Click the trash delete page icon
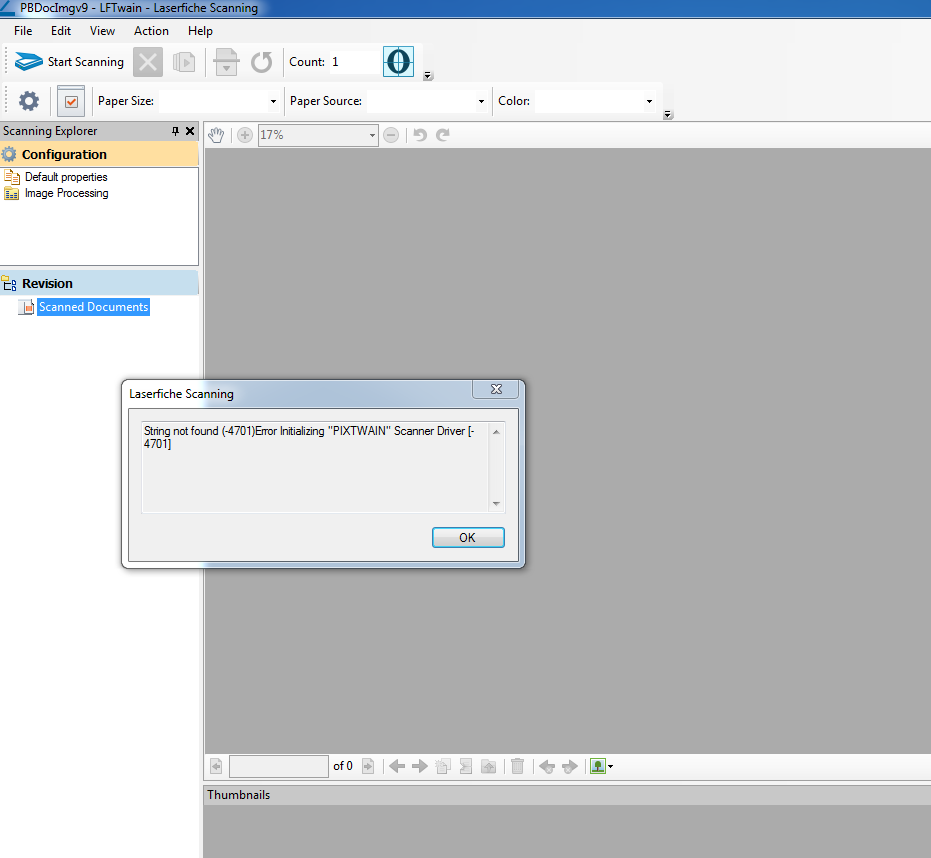931x858 pixels. [517, 766]
